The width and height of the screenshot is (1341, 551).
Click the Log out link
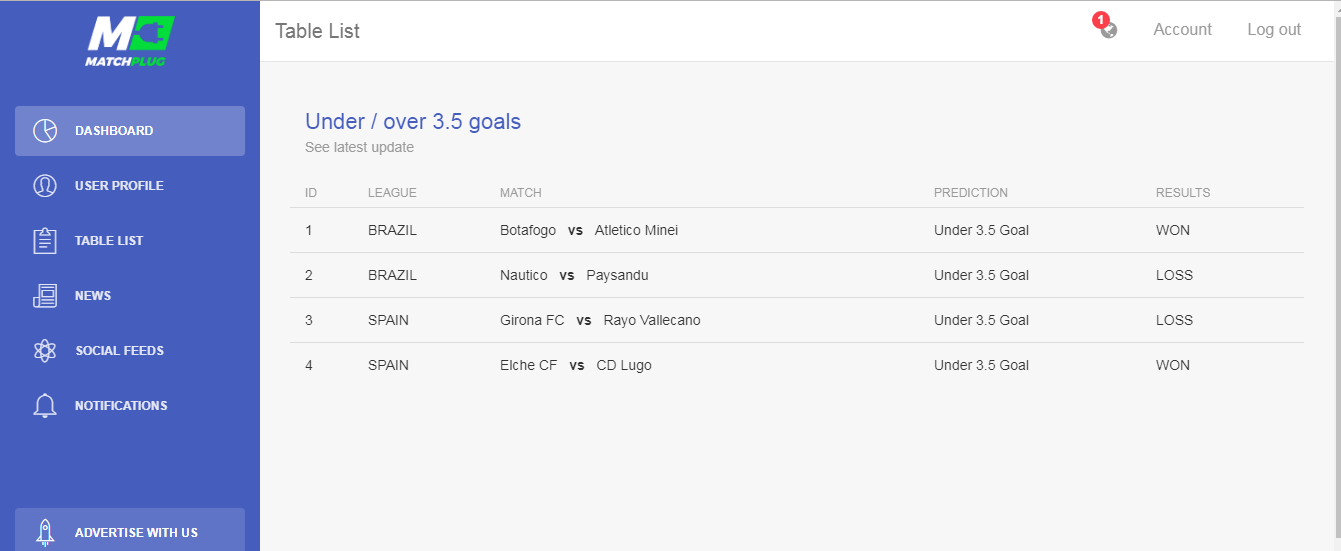pyautogui.click(x=1274, y=30)
